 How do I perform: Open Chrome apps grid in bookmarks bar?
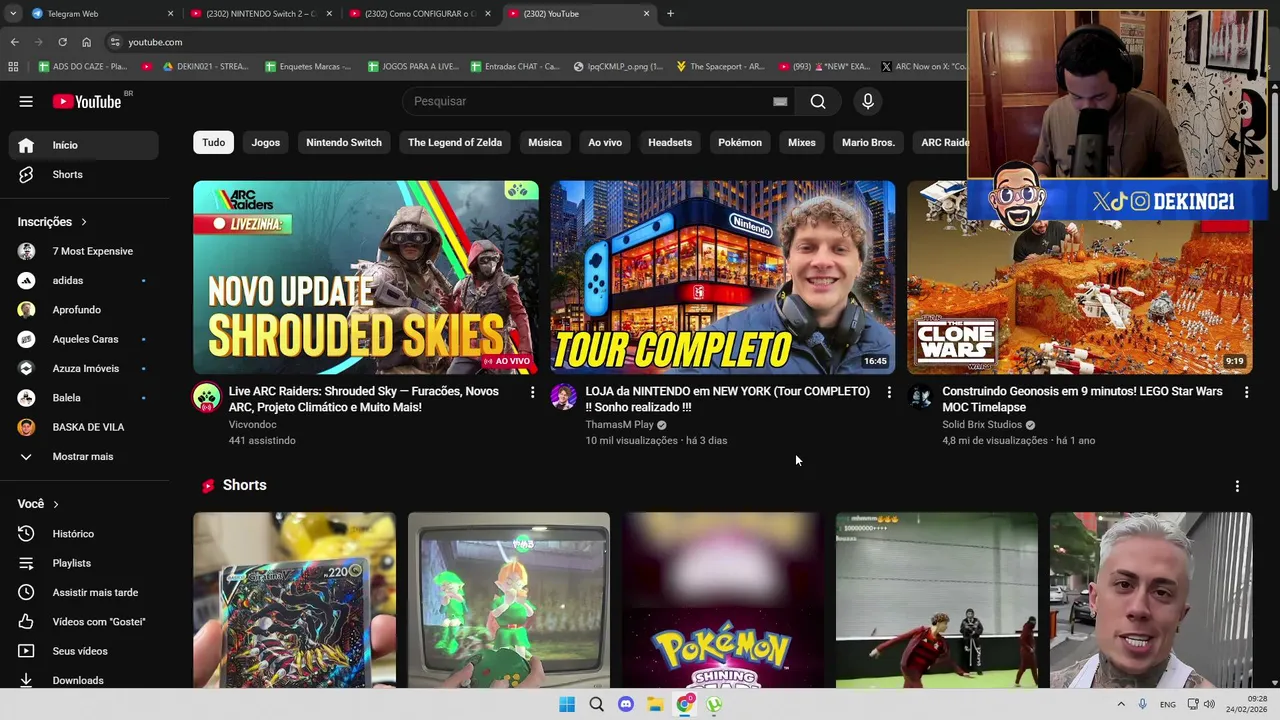tap(13, 67)
